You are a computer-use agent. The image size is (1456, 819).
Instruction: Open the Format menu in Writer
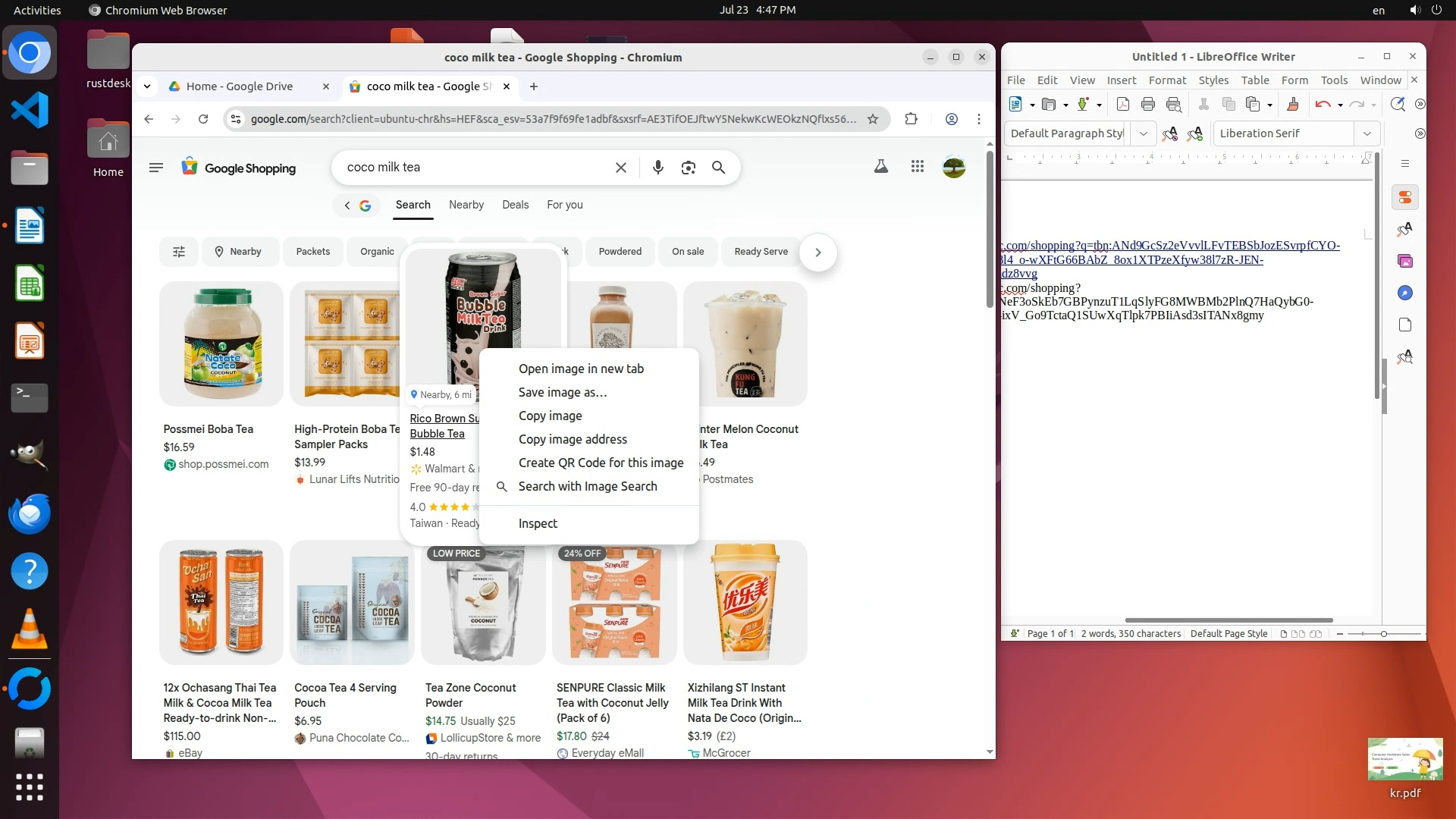click(1167, 80)
